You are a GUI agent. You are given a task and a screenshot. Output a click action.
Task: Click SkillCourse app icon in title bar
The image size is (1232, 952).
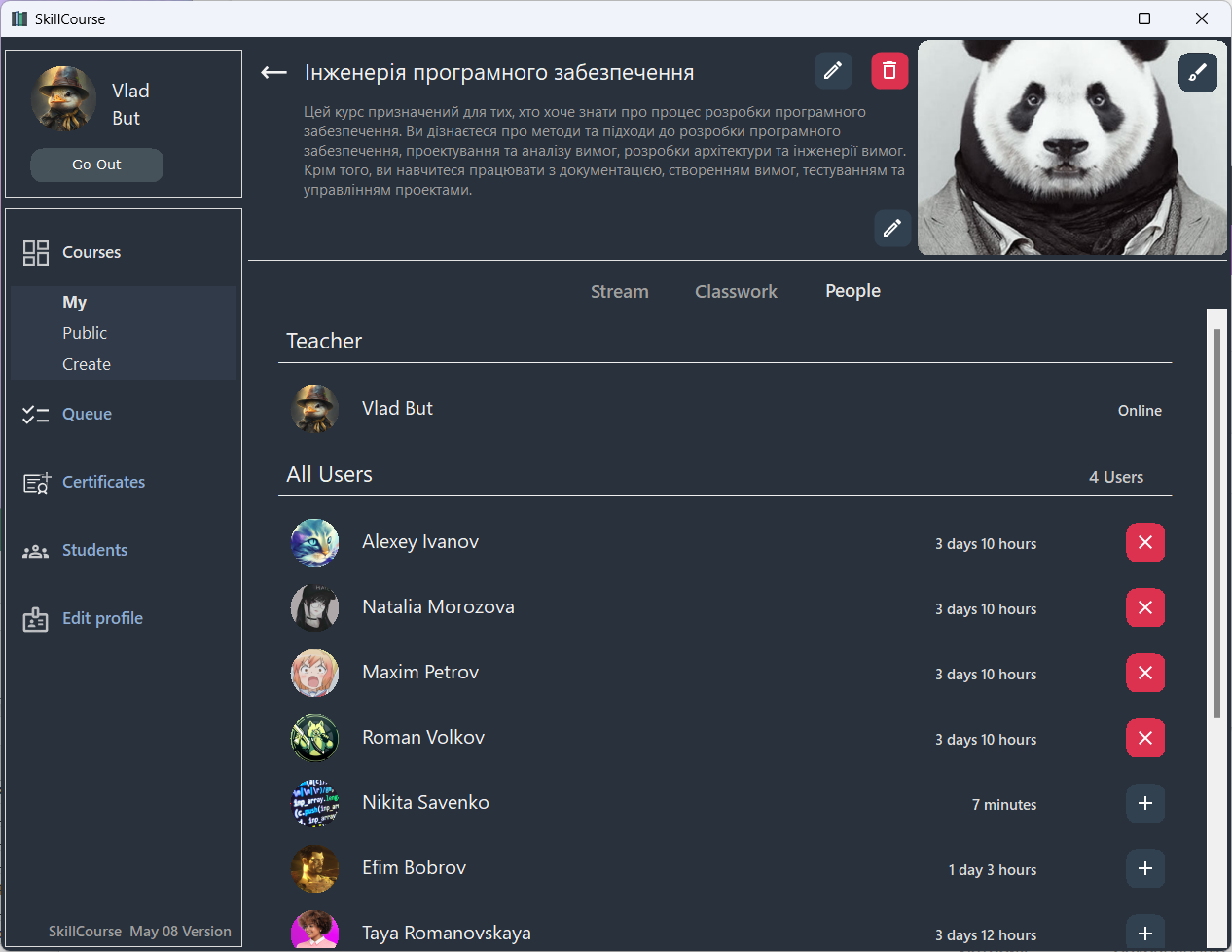(x=19, y=18)
